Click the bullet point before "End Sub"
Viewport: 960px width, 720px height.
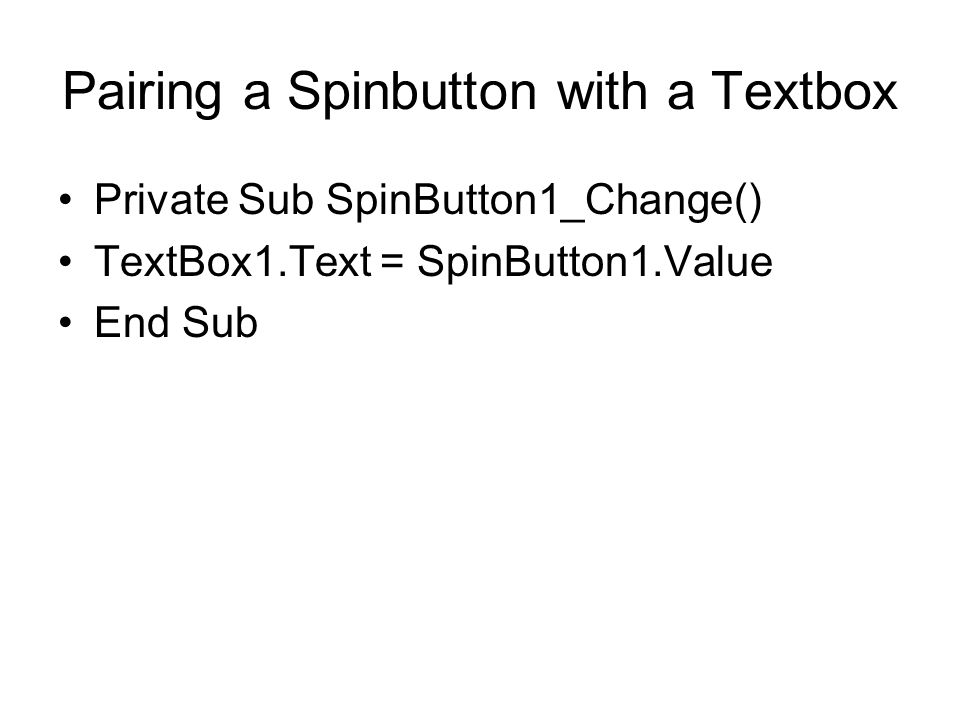tap(66, 323)
